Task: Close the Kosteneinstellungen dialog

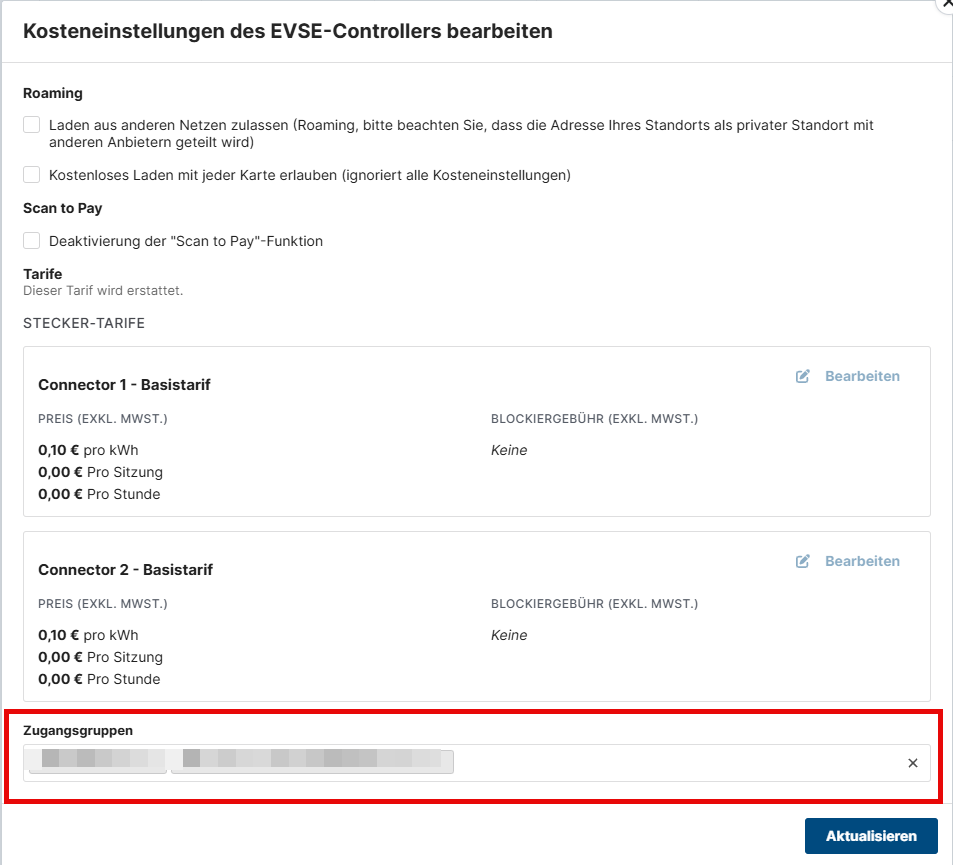Action: pyautogui.click(x=945, y=4)
